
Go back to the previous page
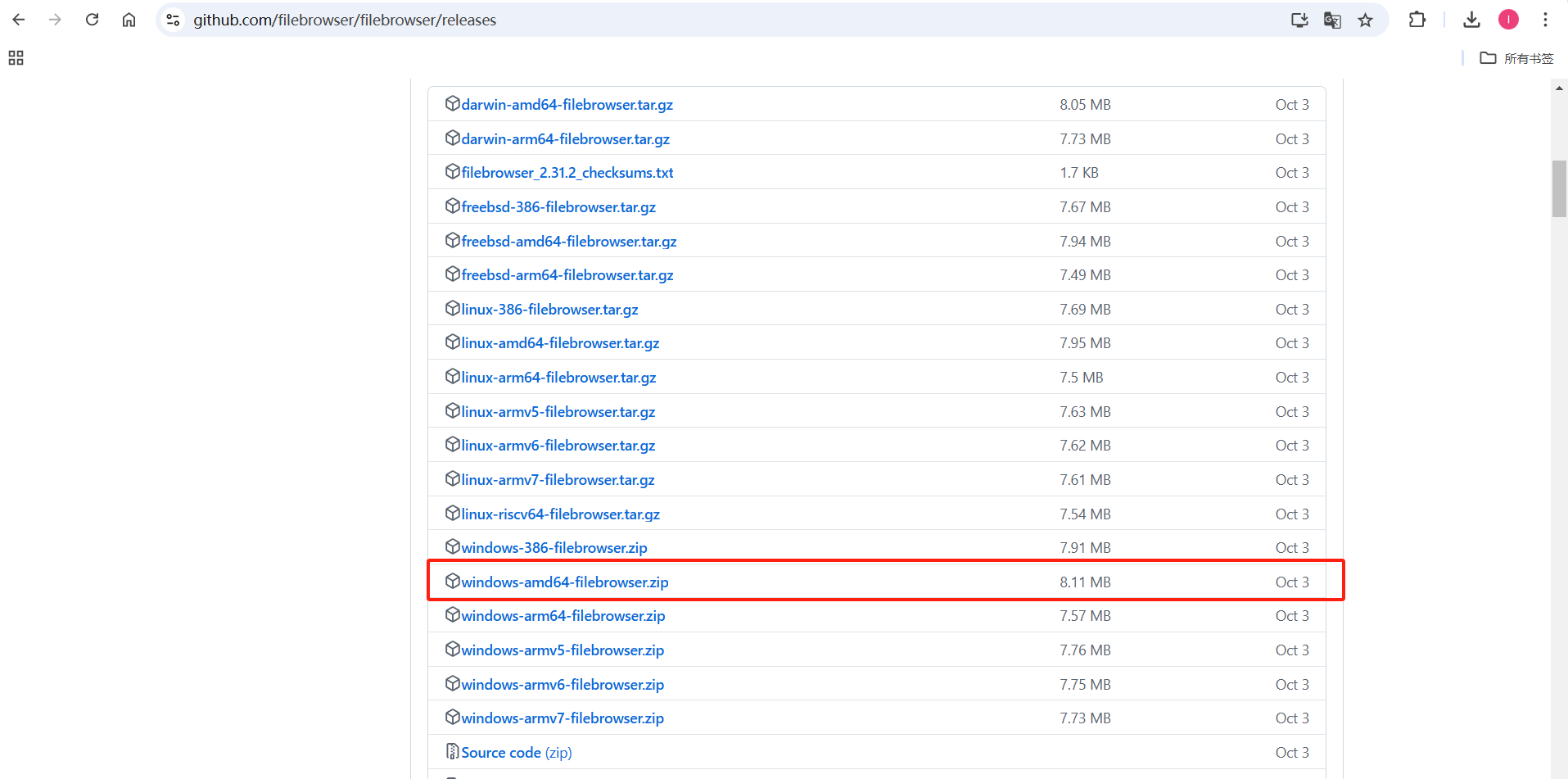click(17, 19)
